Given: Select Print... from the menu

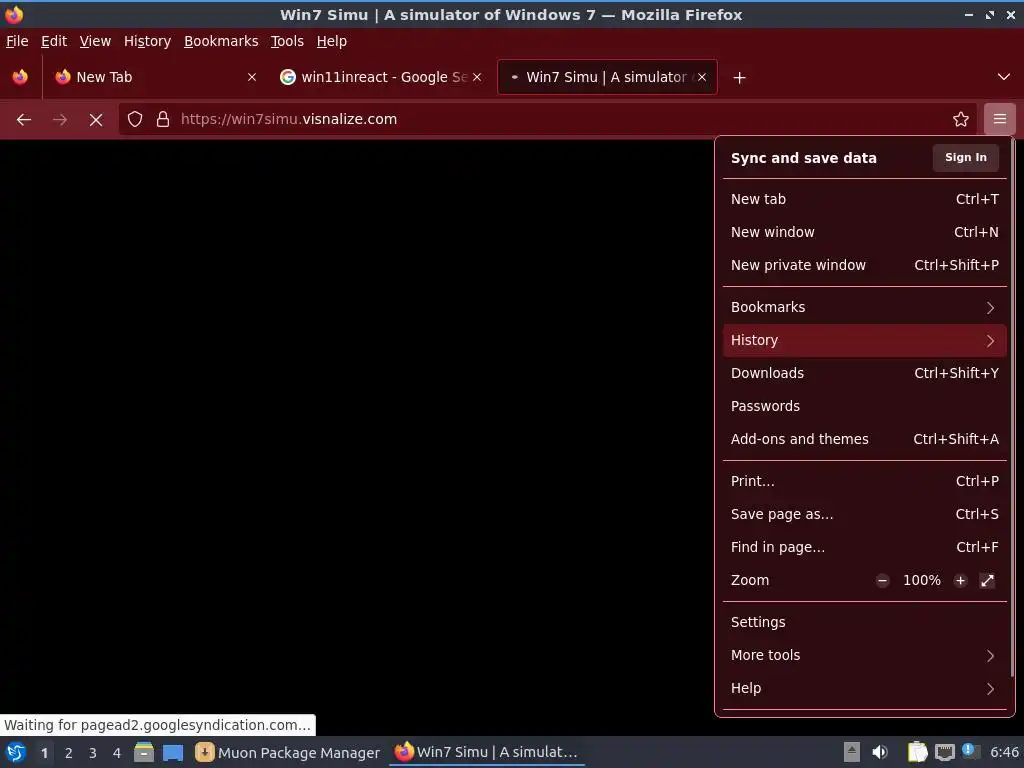Looking at the screenshot, I should point(865,481).
